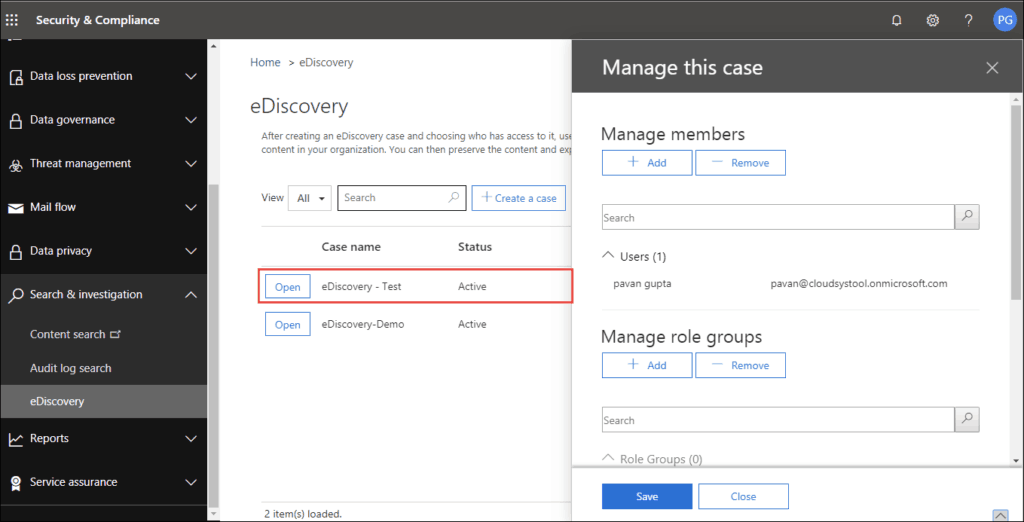
Task: Click Security & Compliance title
Action: coord(97,20)
